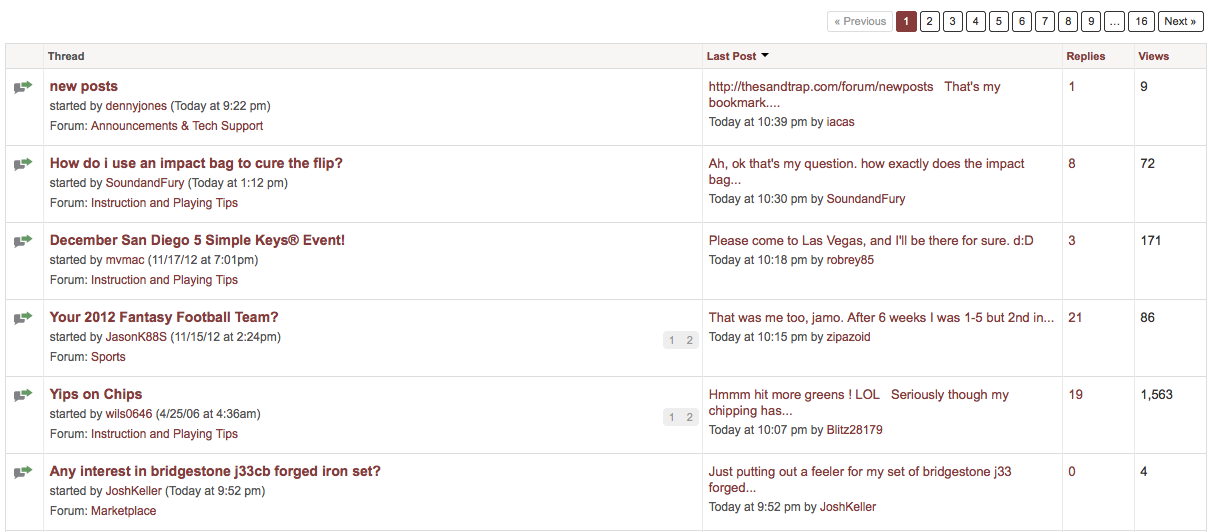The image size is (1214, 532).
Task: Click the thread icon beside 'Yips on Chips'
Action: tap(23, 395)
